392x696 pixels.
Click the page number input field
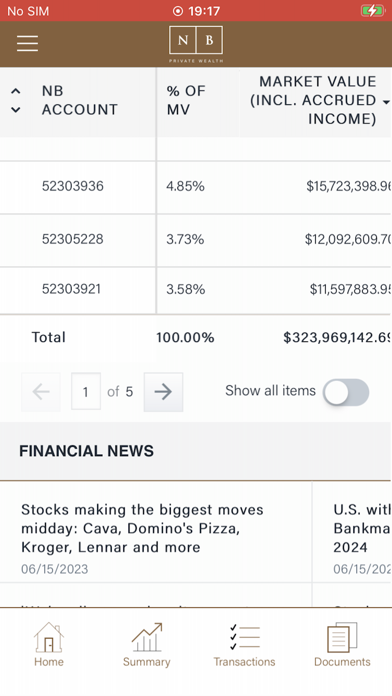pyautogui.click(x=86, y=392)
